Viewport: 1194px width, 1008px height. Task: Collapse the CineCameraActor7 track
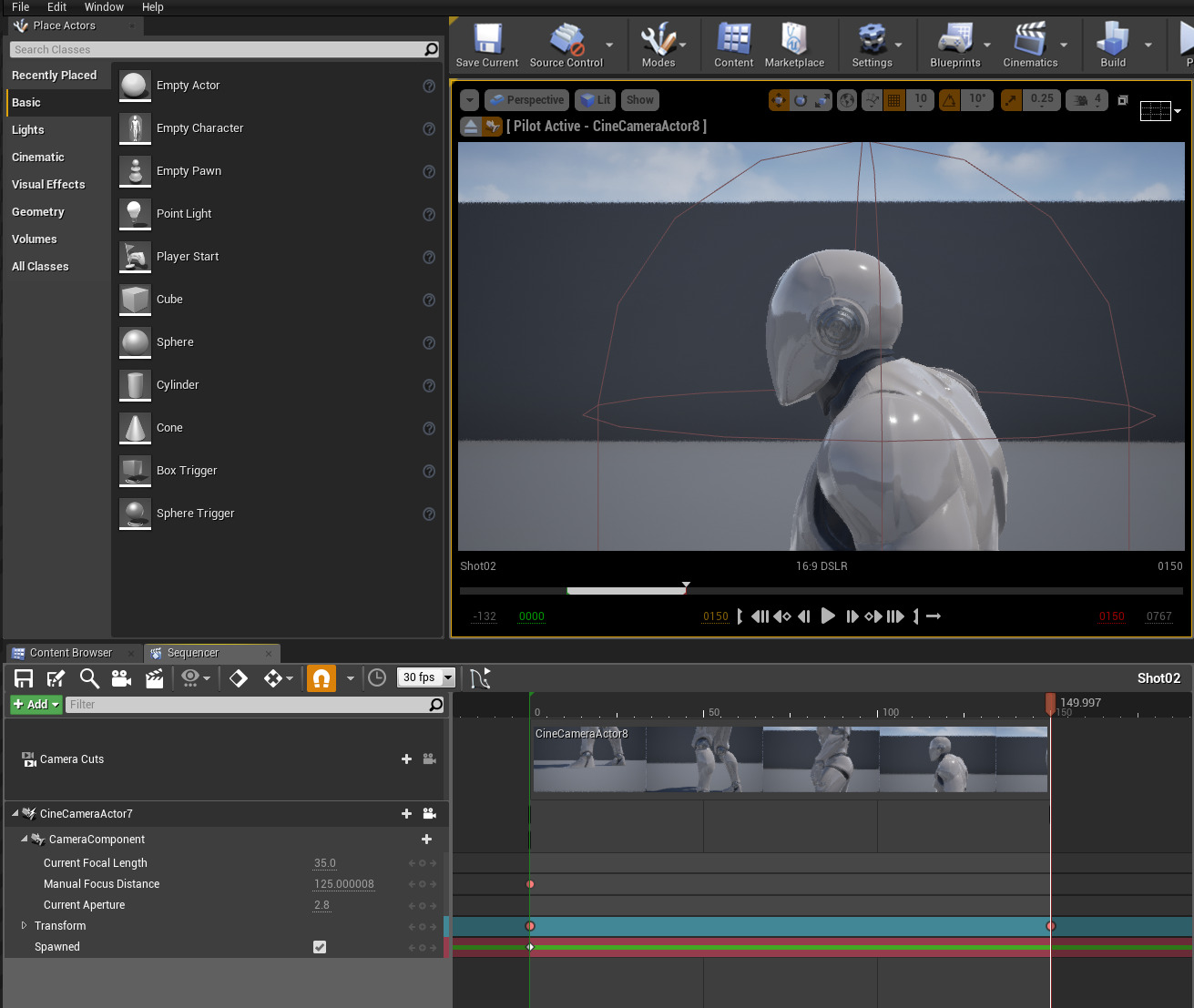pos(15,813)
